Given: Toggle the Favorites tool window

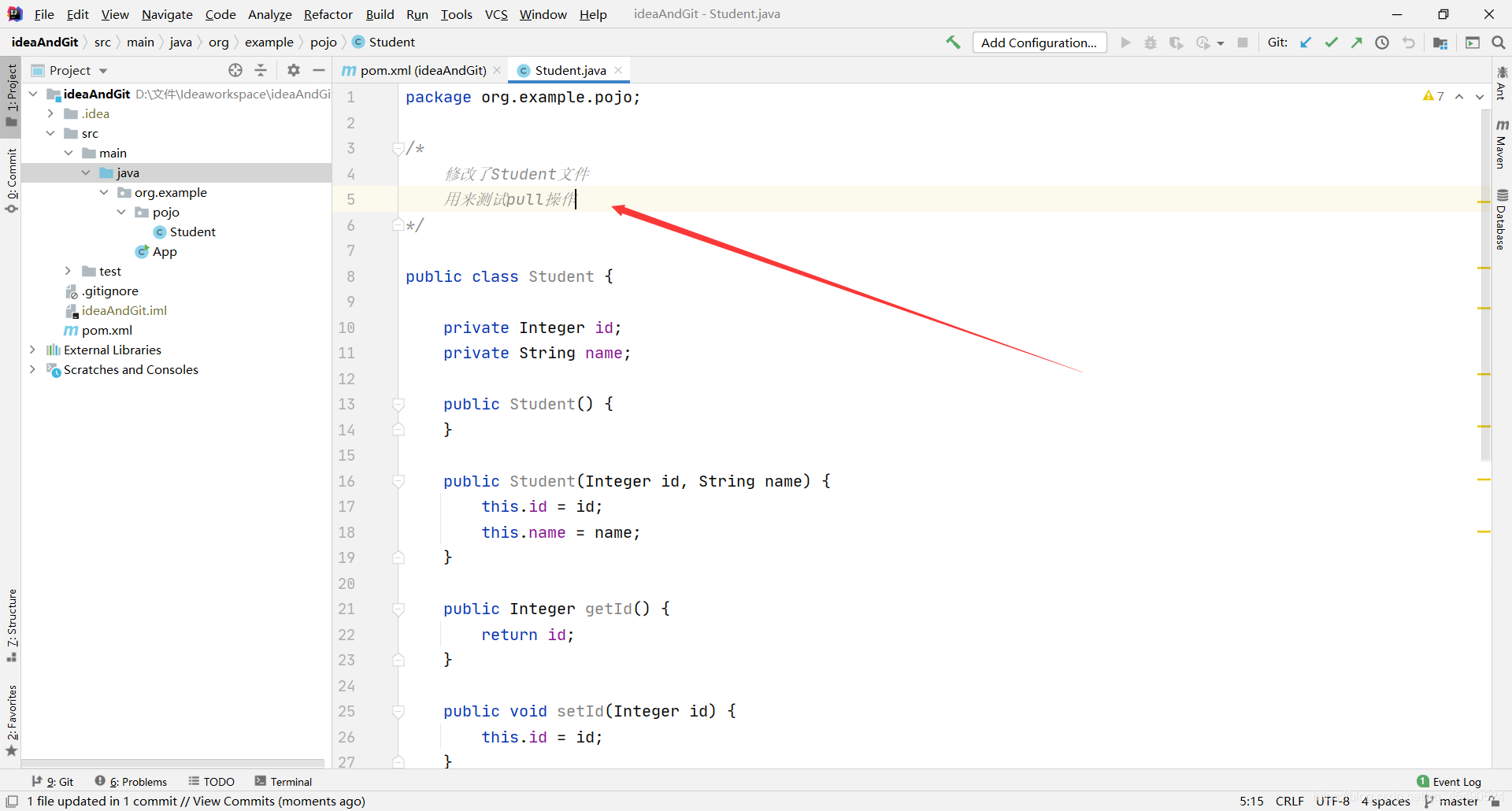Looking at the screenshot, I should pyautogui.click(x=11, y=720).
